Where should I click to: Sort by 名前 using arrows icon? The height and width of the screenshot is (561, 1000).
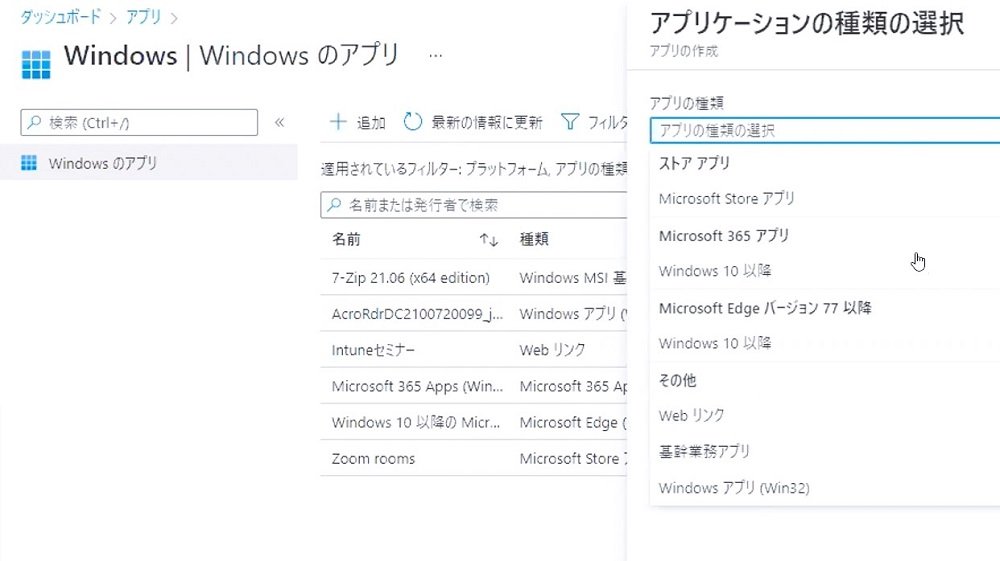[489, 240]
